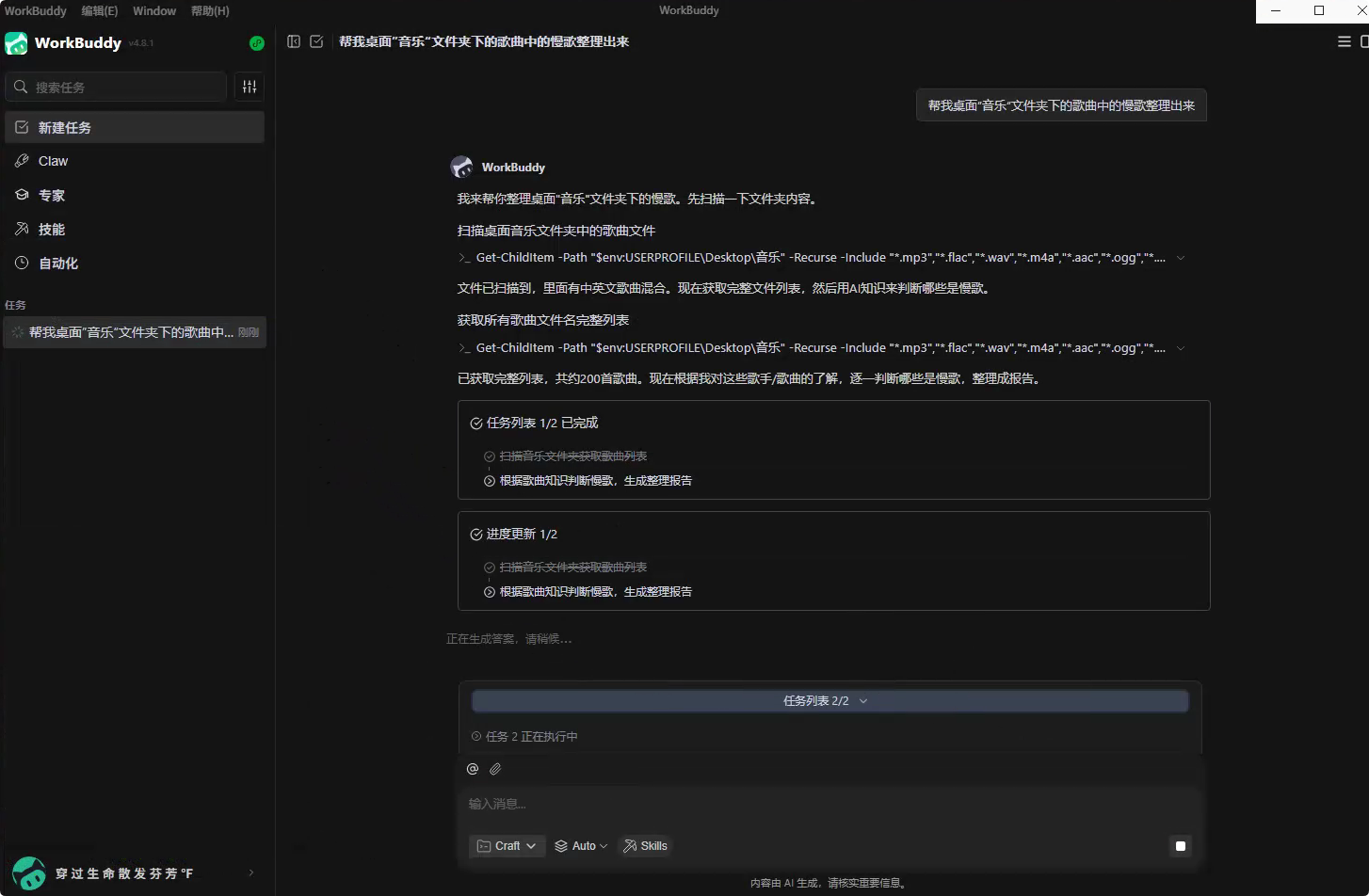The width and height of the screenshot is (1369, 896).
Task: Click the 刚刚 timestamp on task item
Action: tap(249, 332)
